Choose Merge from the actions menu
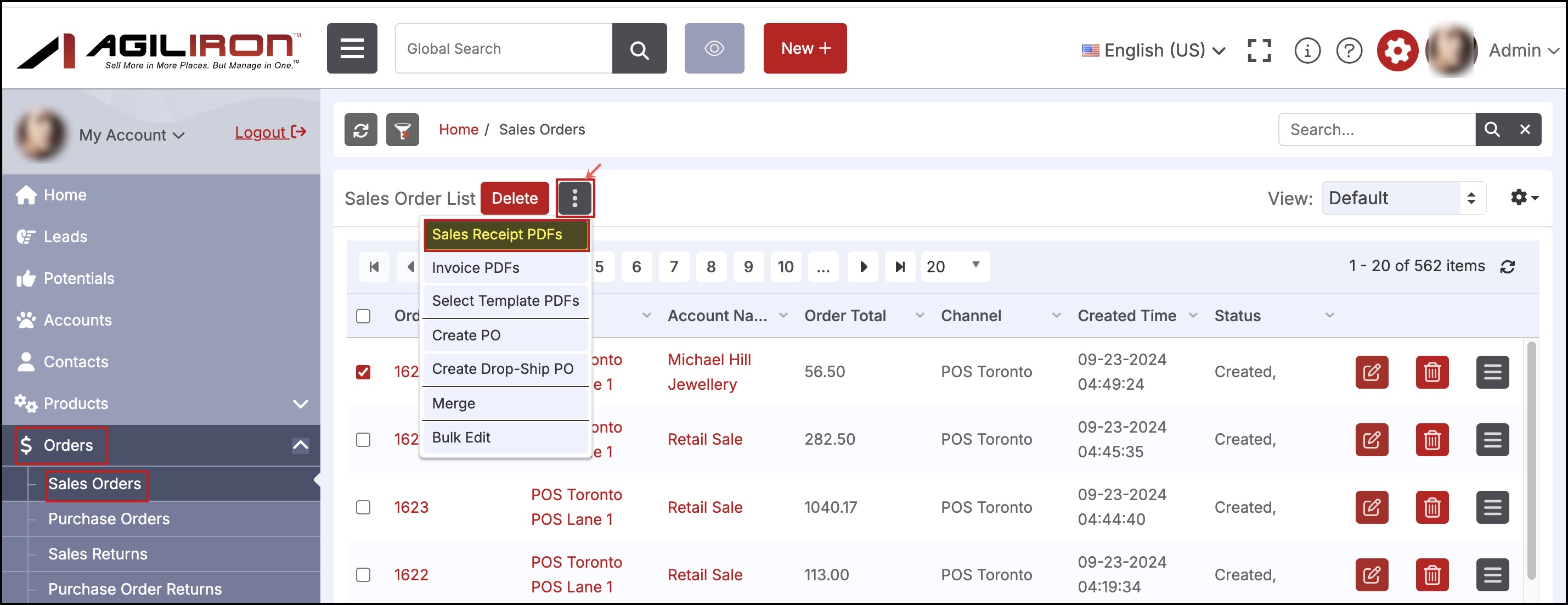This screenshot has height=605, width=1568. (x=506, y=404)
